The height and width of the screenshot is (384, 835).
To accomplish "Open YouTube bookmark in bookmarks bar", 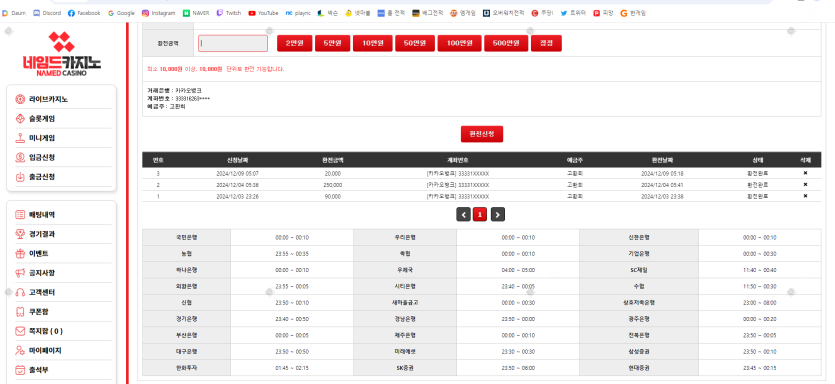I will tap(264, 13).
